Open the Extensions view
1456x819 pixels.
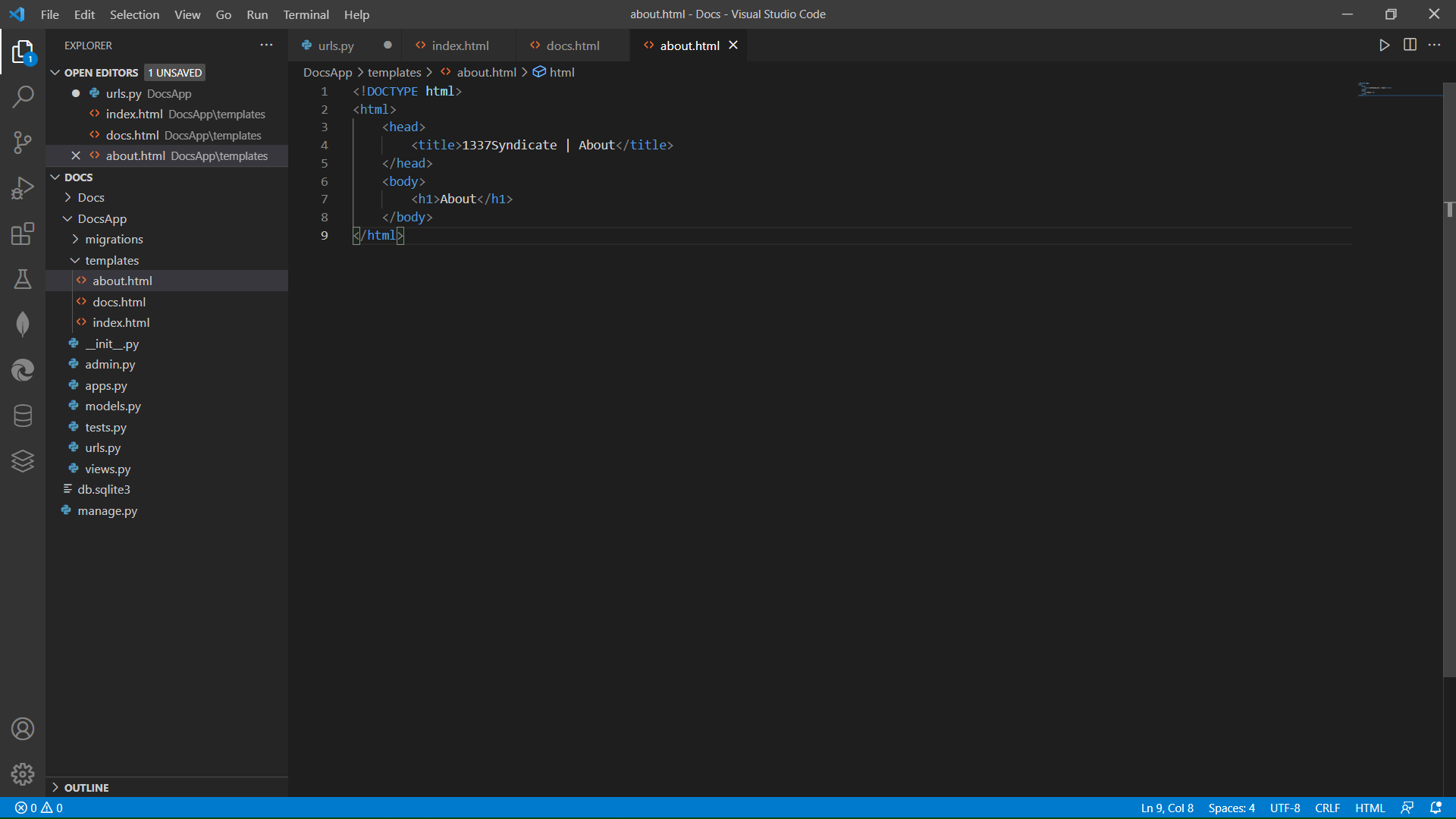tap(23, 234)
